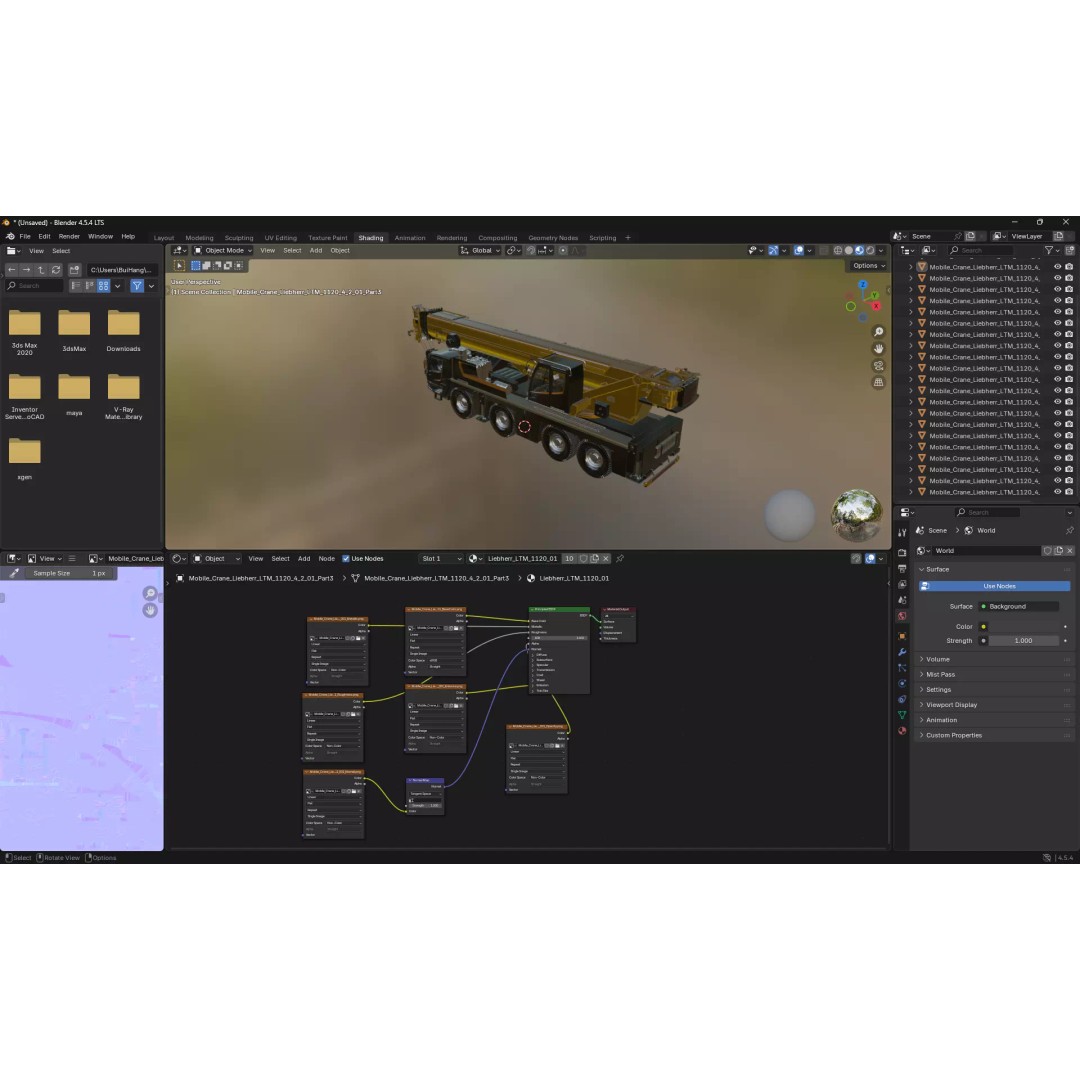Enable thumbnail display mode in file browser
Viewport: 1080px width, 1080px height.
point(103,286)
